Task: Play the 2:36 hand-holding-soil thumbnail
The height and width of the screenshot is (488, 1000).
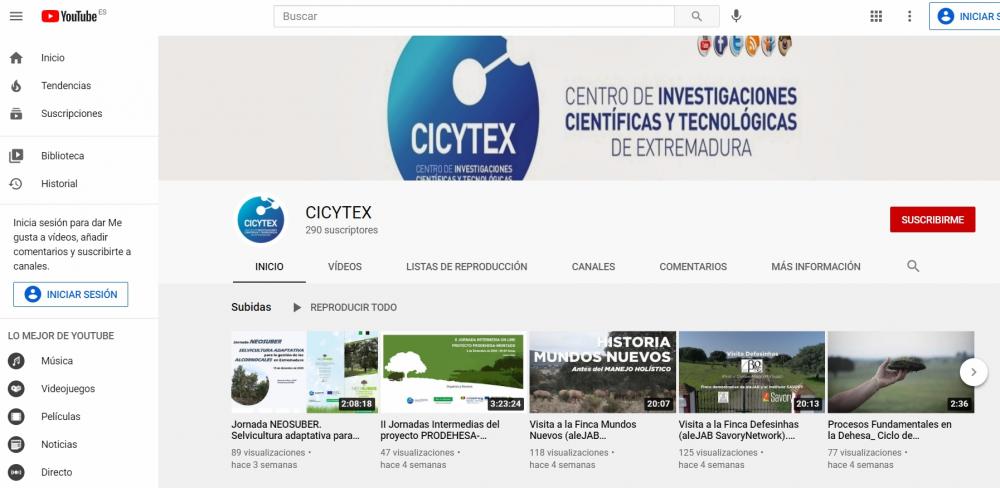Action: click(x=901, y=372)
